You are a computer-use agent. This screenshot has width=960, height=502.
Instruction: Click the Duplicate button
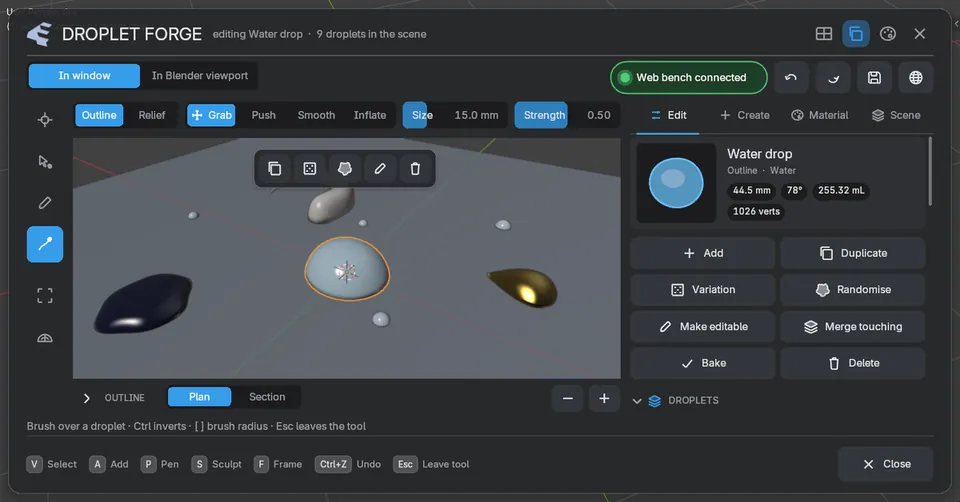click(x=853, y=253)
